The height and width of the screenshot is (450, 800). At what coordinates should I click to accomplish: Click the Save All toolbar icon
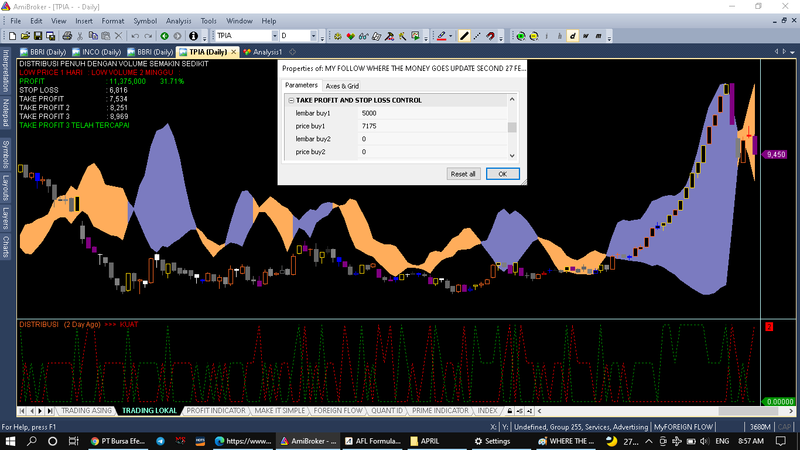pos(51,36)
